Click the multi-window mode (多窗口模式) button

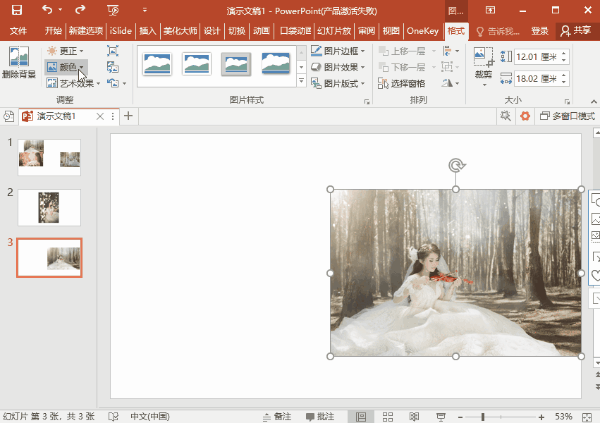565,117
